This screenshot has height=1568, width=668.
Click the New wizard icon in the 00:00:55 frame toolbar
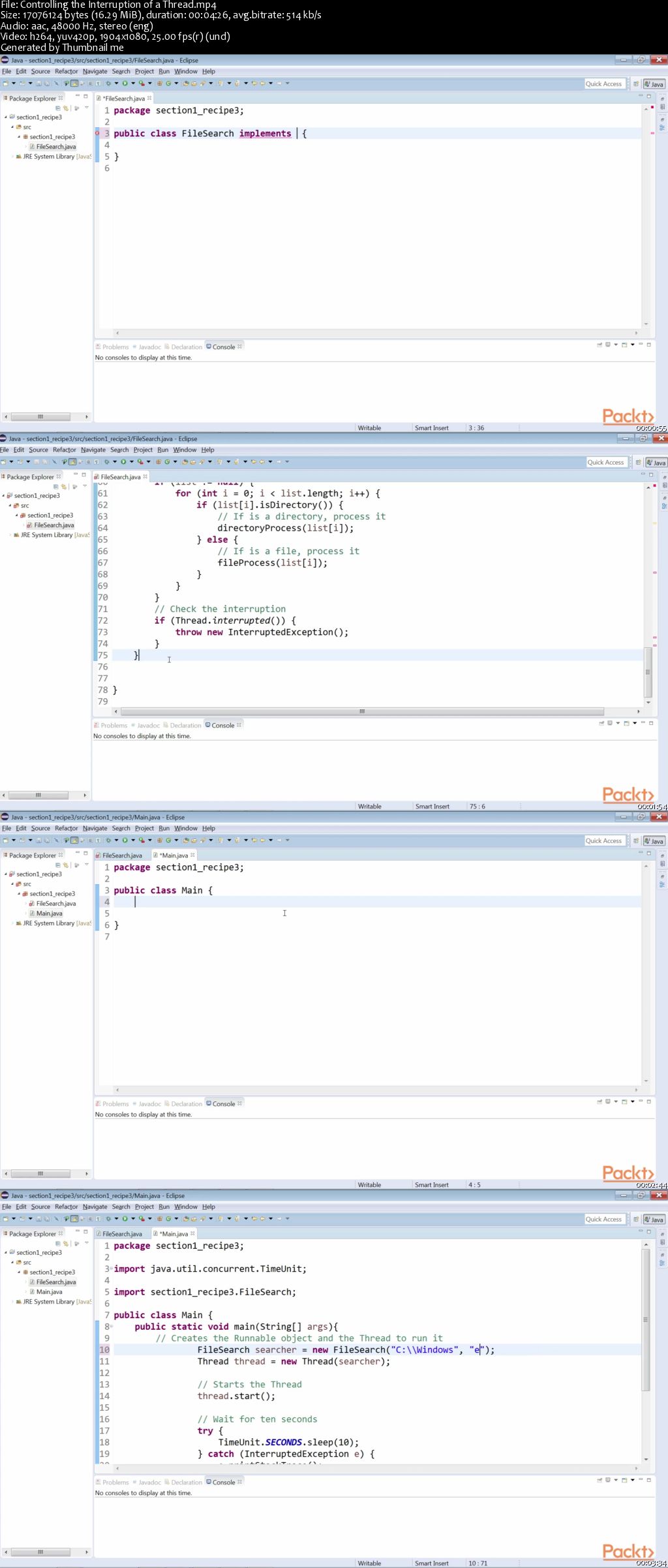pyautogui.click(x=6, y=84)
